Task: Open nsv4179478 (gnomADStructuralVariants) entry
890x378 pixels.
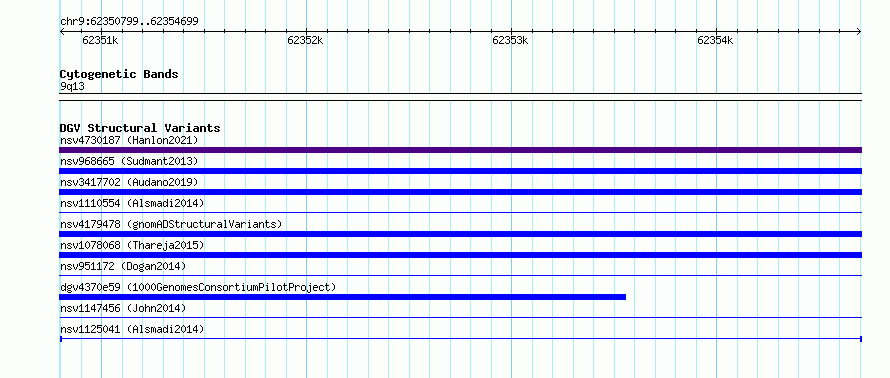Action: [171, 224]
